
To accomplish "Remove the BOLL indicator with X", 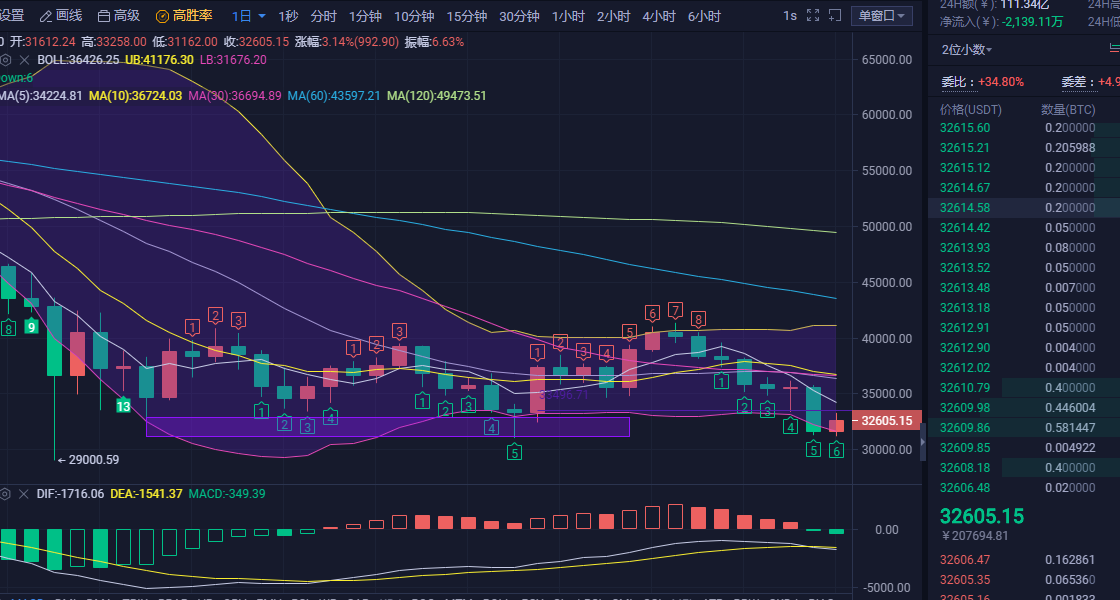I will click(24, 60).
